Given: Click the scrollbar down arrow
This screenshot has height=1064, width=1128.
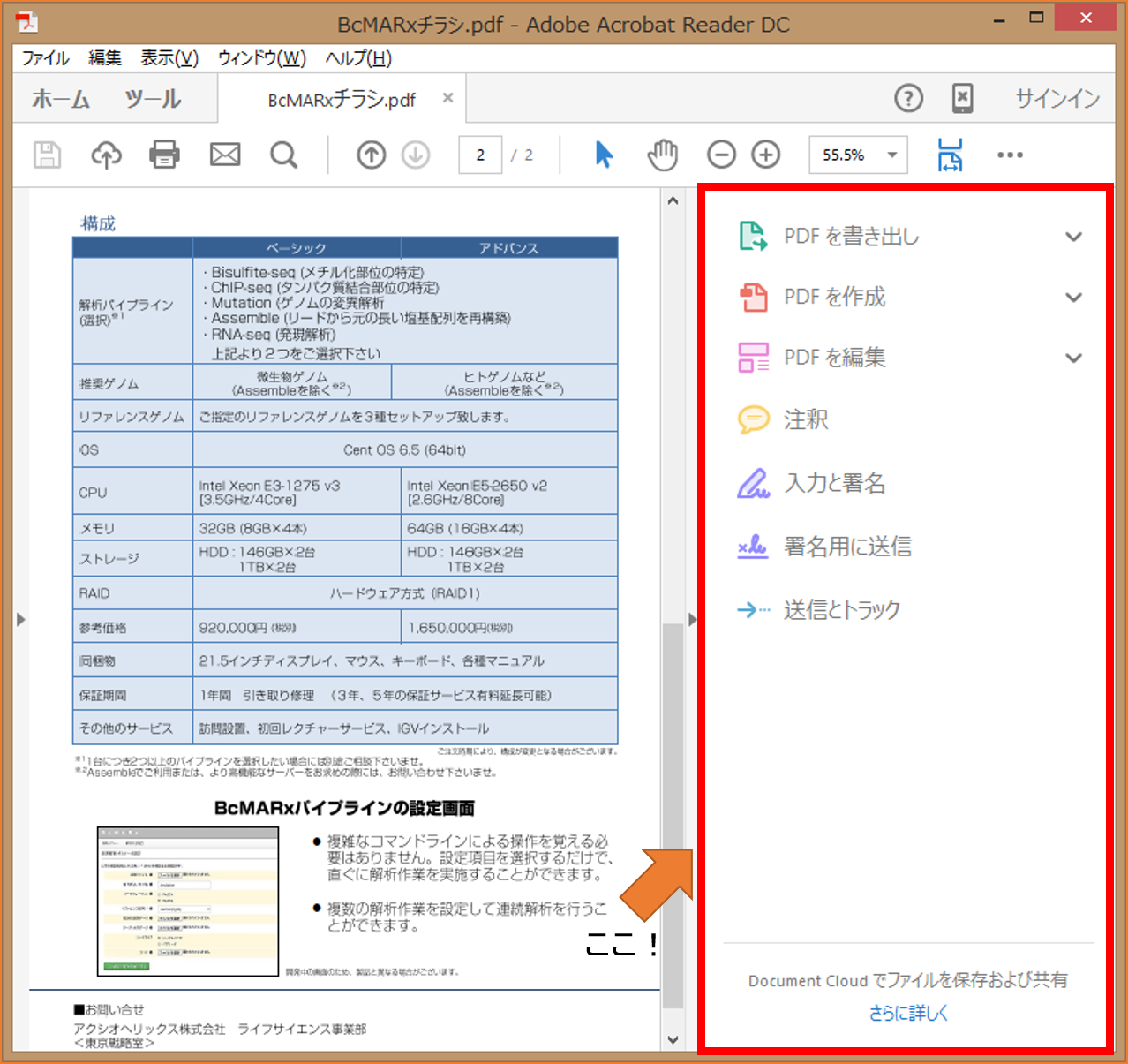Looking at the screenshot, I should pyautogui.click(x=673, y=1040).
